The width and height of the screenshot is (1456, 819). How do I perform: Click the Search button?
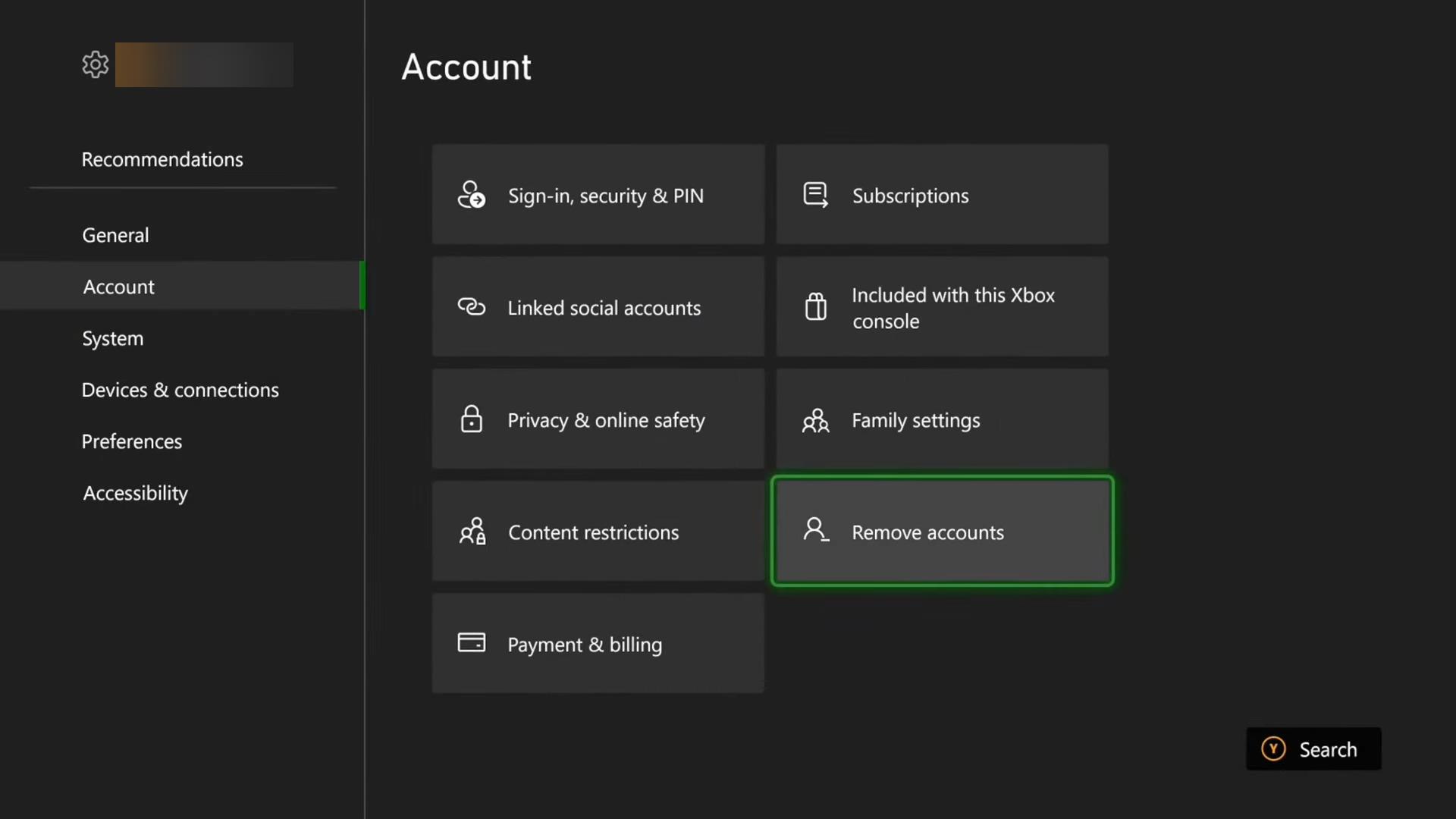tap(1313, 749)
